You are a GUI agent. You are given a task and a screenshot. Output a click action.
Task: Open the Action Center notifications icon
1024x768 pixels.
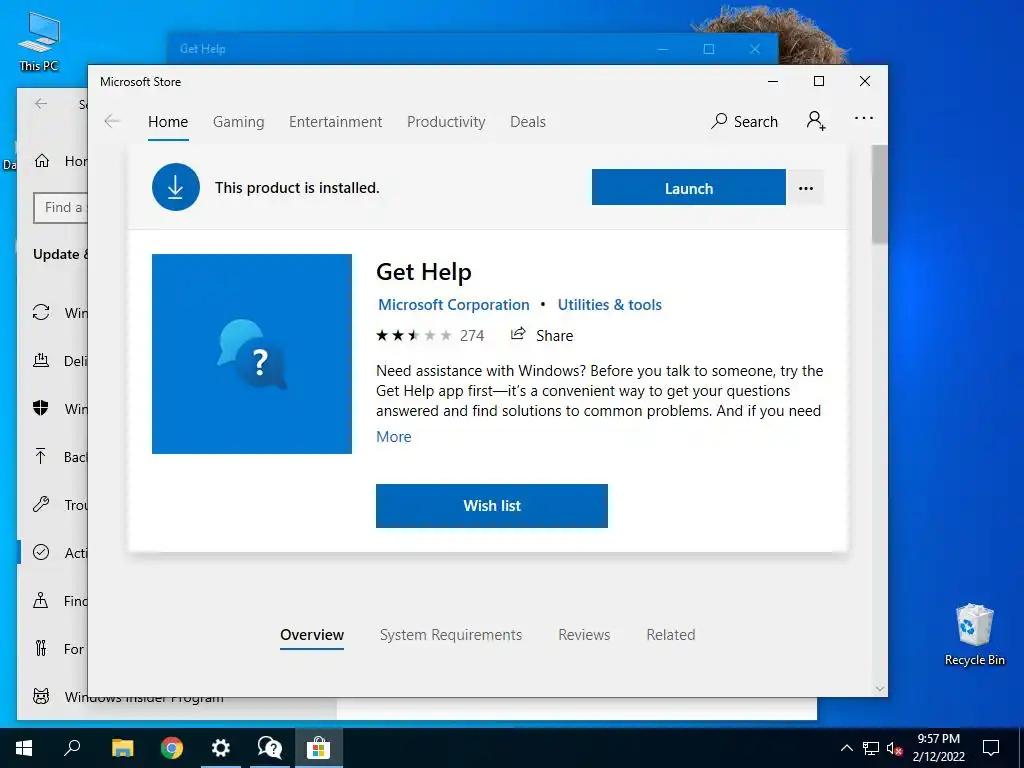tap(991, 748)
